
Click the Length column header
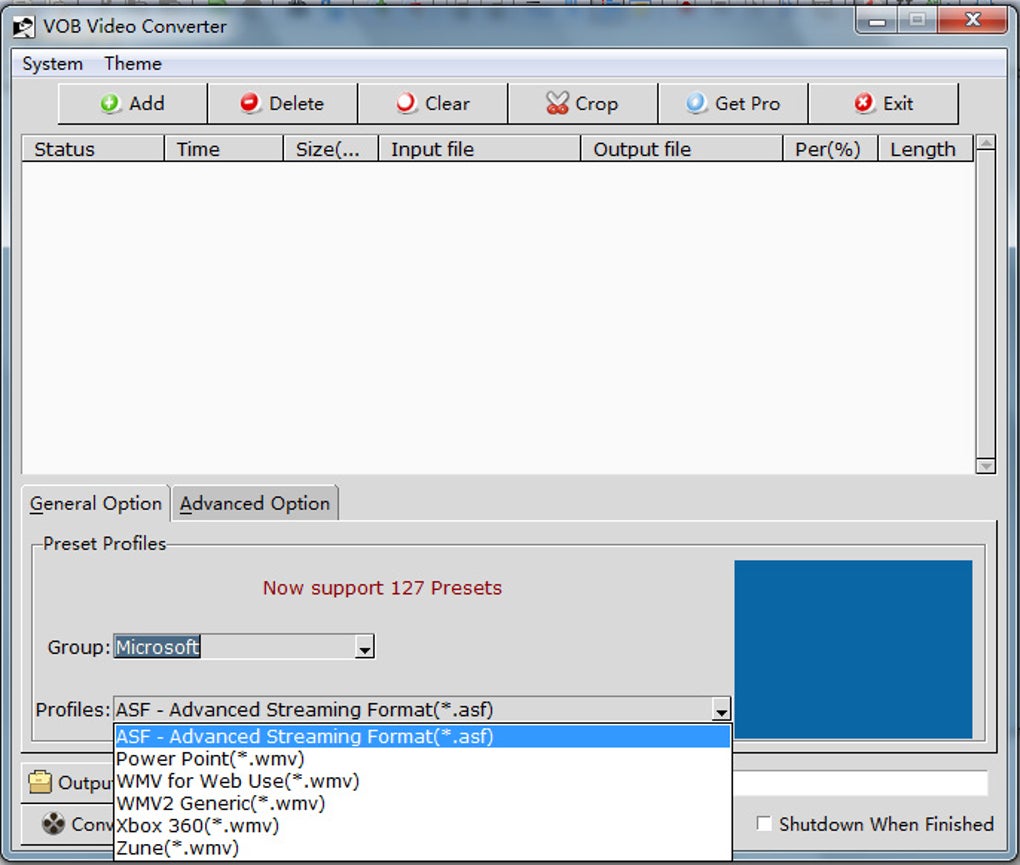click(x=926, y=149)
